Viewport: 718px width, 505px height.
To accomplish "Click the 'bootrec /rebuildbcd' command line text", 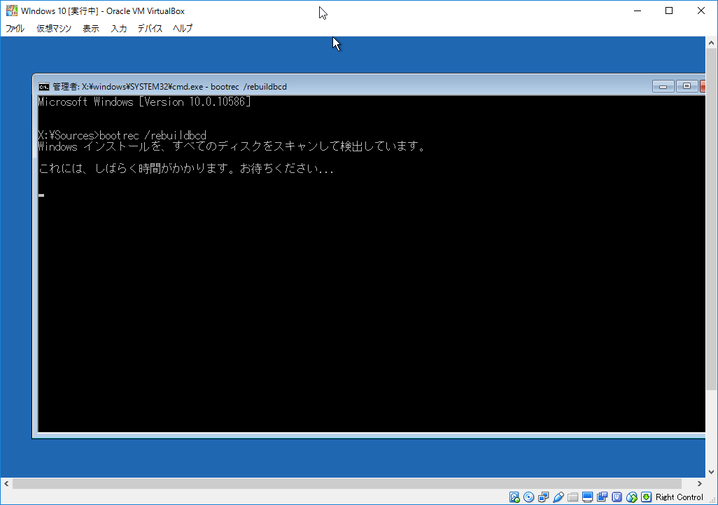I will pyautogui.click(x=153, y=135).
